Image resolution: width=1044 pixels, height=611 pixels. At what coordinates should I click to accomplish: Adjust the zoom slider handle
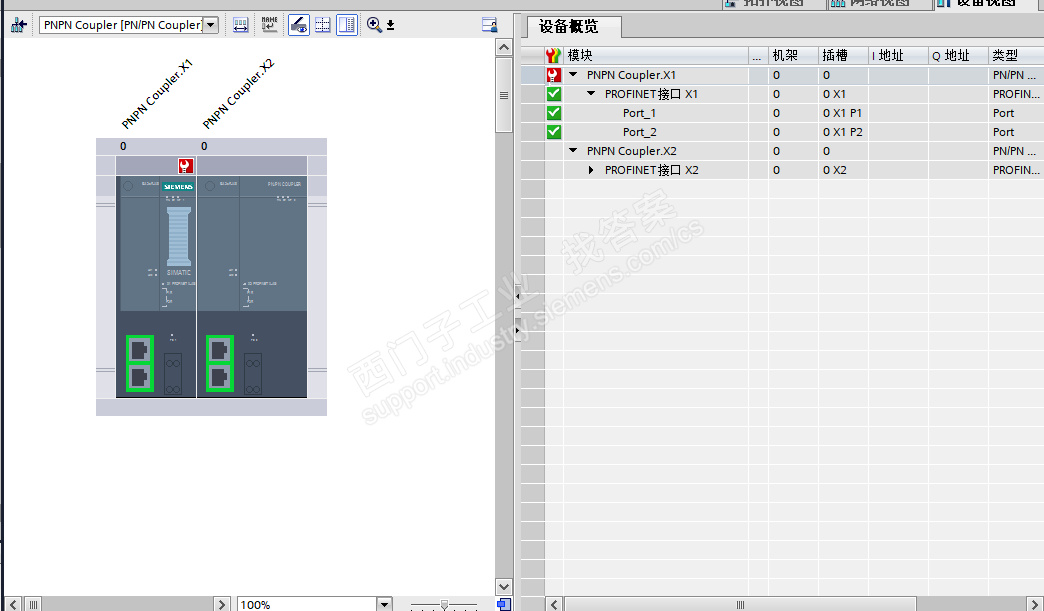tap(444, 605)
